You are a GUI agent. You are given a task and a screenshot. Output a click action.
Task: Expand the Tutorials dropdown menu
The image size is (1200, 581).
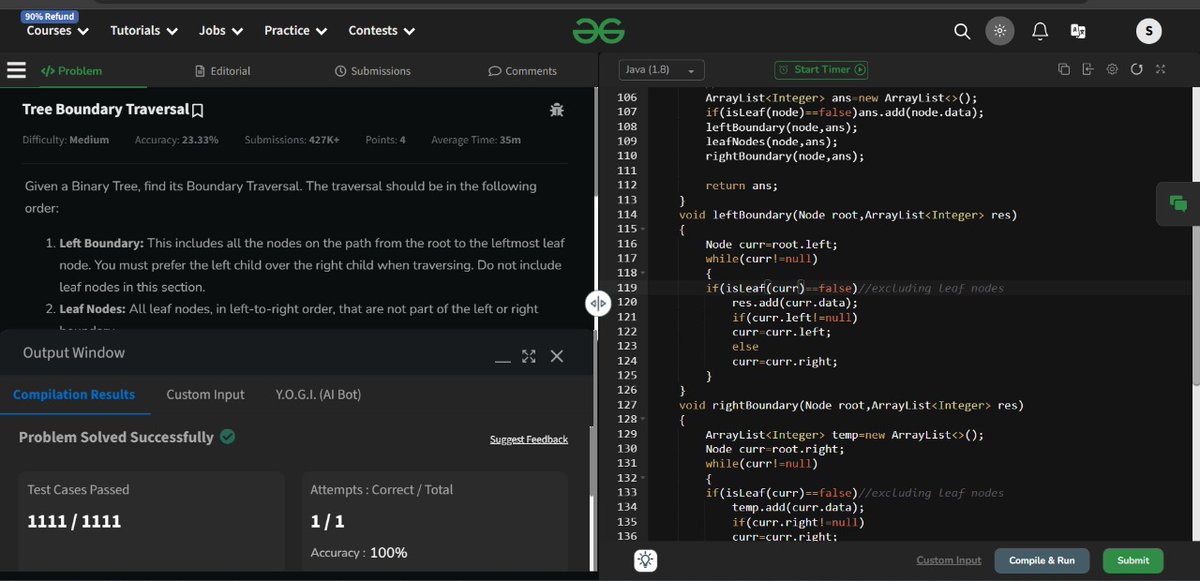tap(144, 31)
